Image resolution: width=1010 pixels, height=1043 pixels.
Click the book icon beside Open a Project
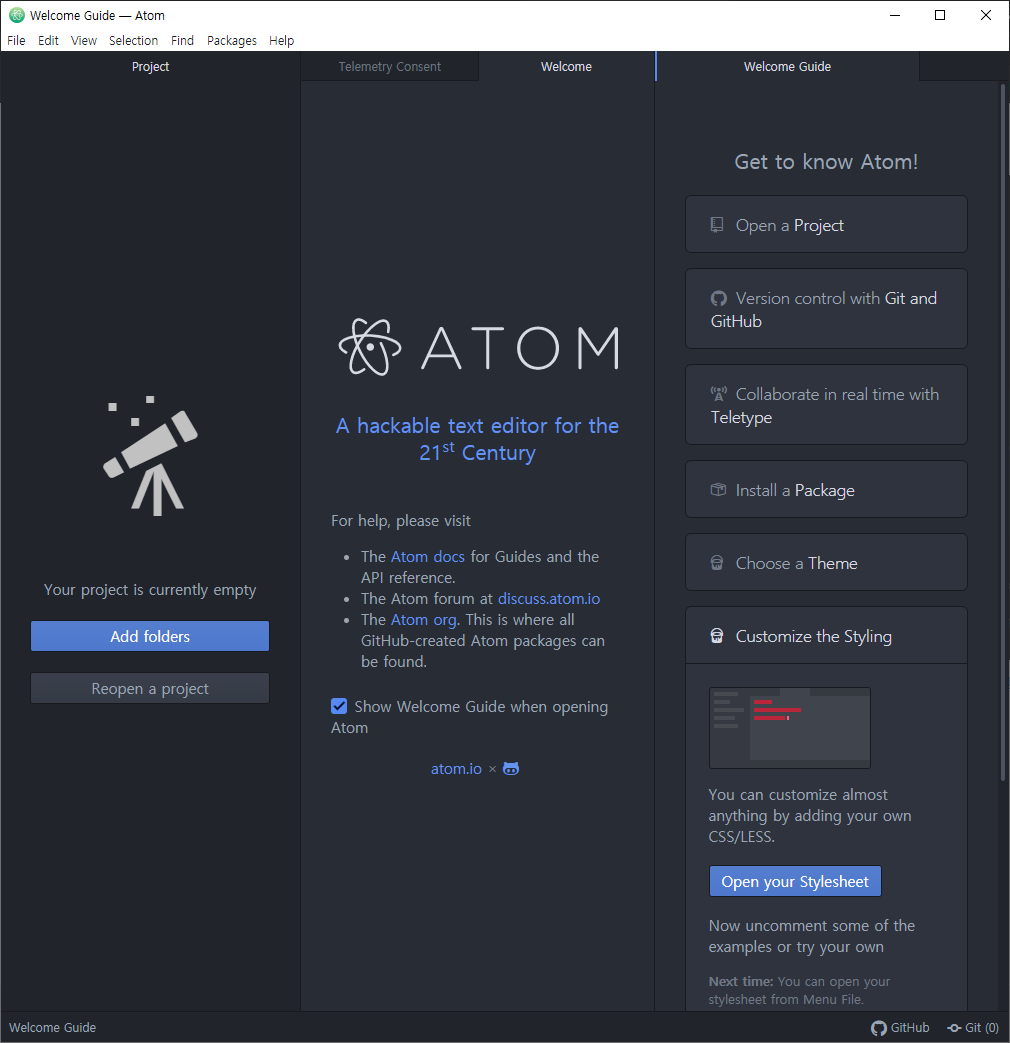click(717, 225)
